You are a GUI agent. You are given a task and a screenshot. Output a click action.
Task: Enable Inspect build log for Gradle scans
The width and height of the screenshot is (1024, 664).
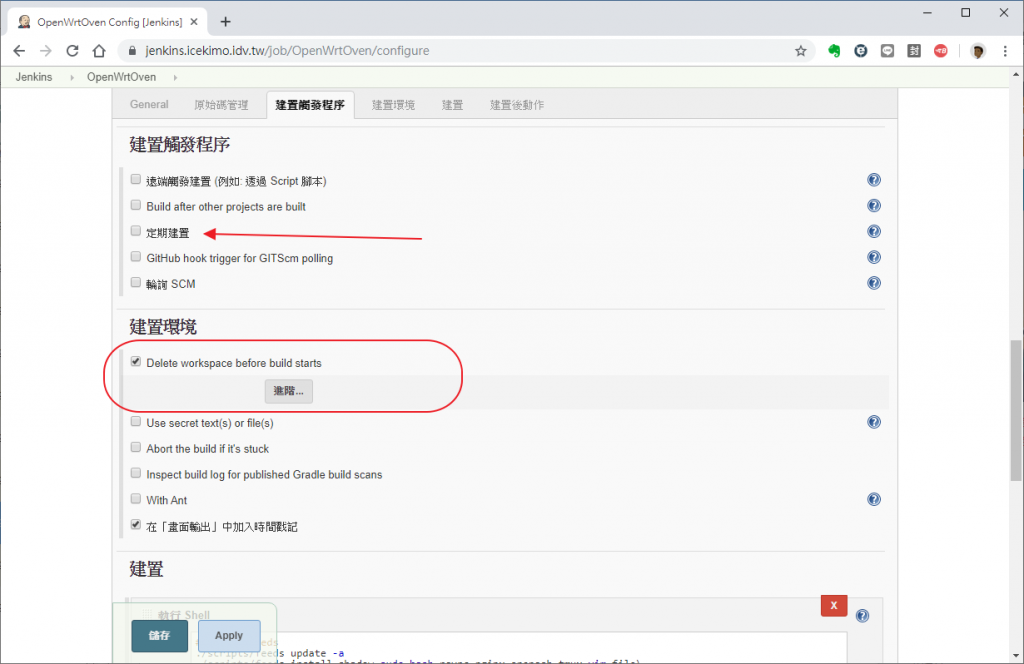pos(136,473)
